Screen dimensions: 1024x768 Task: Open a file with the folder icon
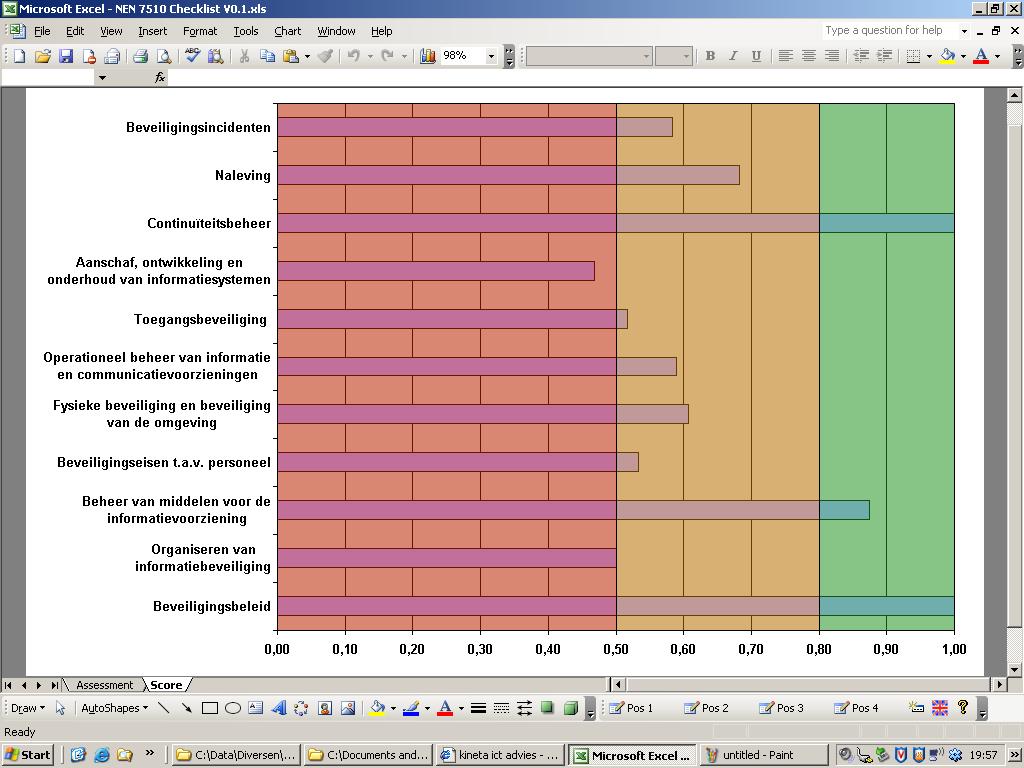pyautogui.click(x=42, y=56)
